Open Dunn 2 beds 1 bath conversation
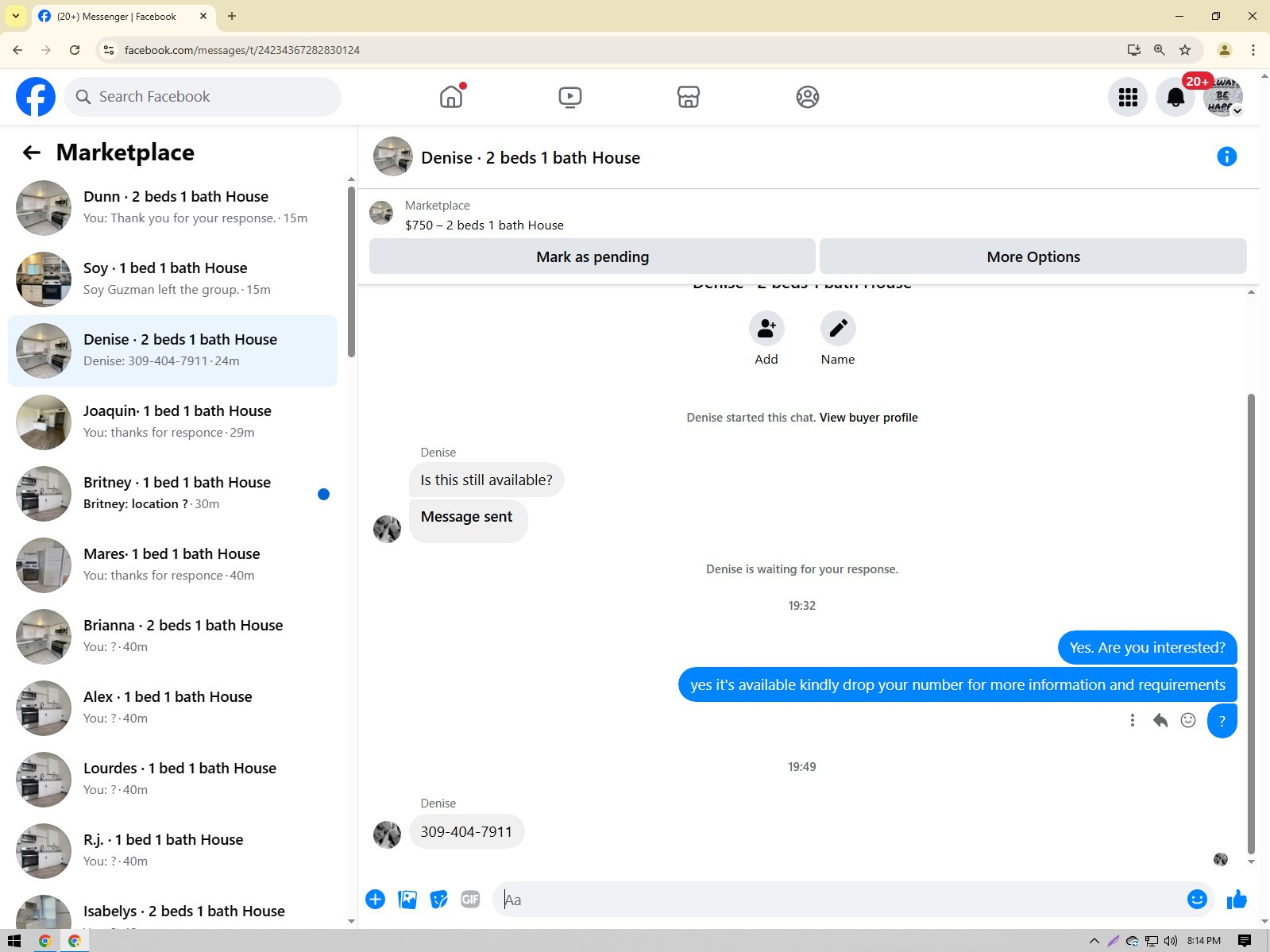The width and height of the screenshot is (1270, 952). click(172, 208)
